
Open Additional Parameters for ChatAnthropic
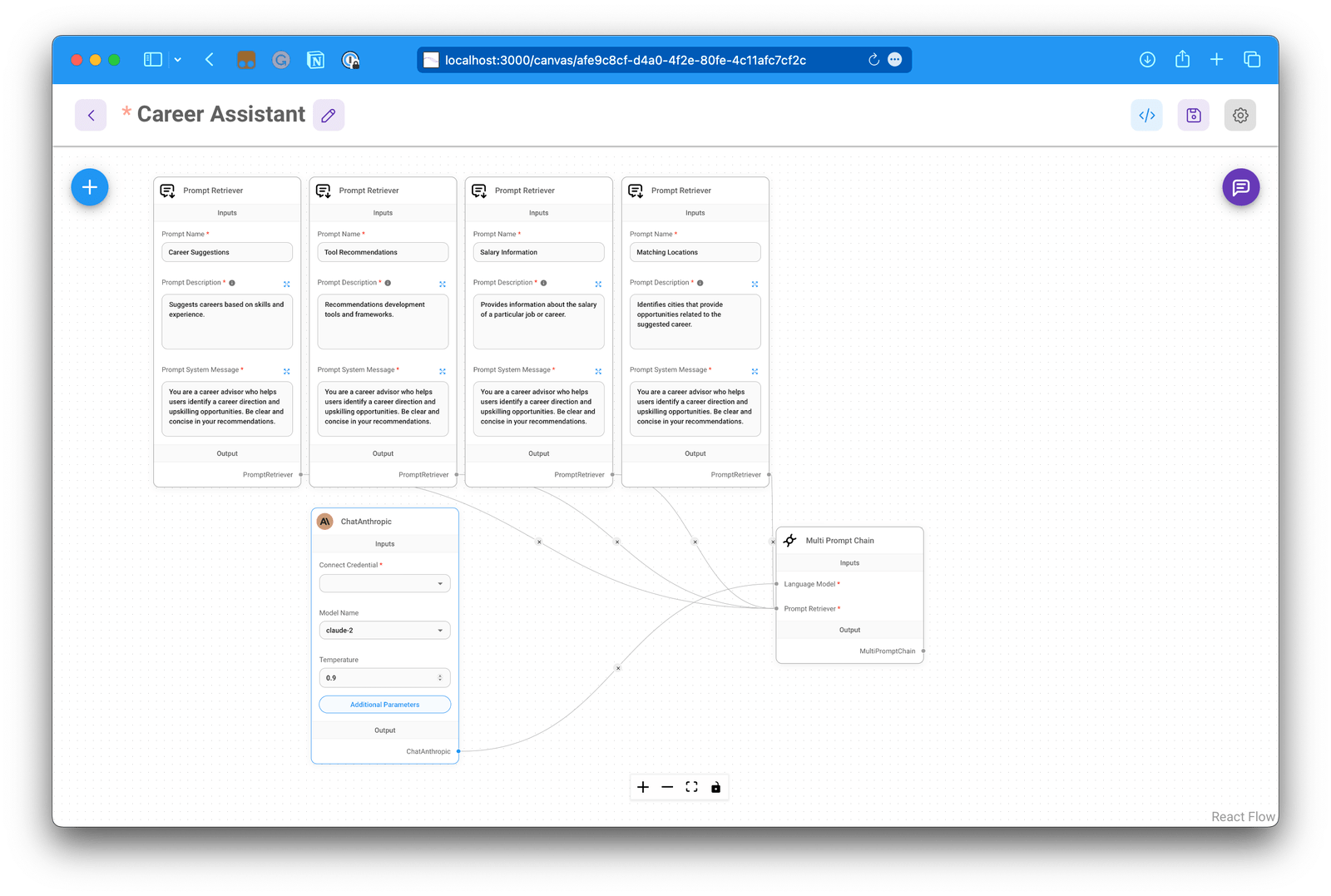(x=384, y=704)
